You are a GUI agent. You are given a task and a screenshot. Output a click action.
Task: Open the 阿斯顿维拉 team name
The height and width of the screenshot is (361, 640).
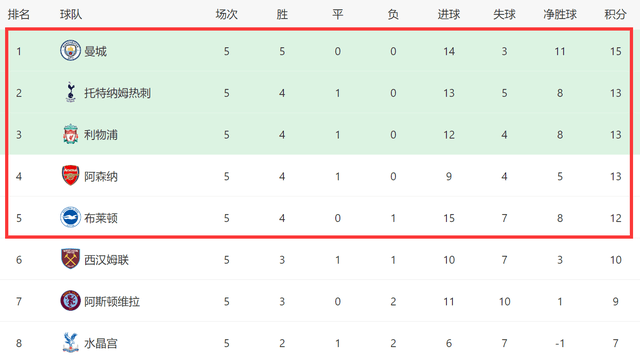click(112, 301)
